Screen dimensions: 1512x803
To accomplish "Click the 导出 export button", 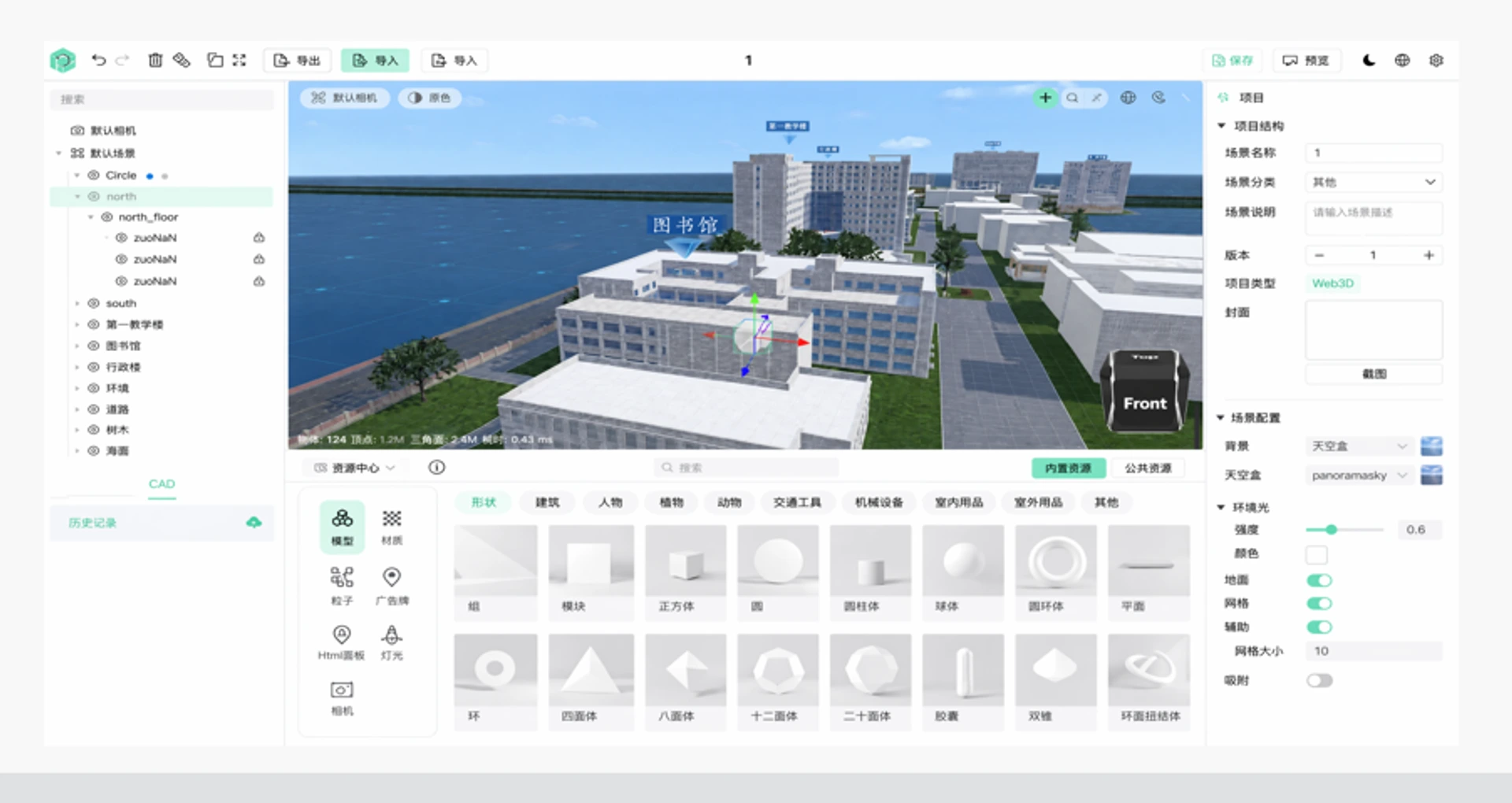I will point(297,61).
